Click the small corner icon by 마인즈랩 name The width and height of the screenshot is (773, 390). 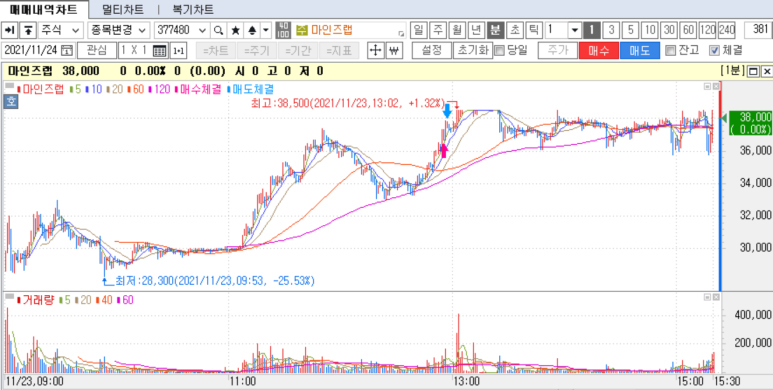pyautogui.click(x=400, y=34)
